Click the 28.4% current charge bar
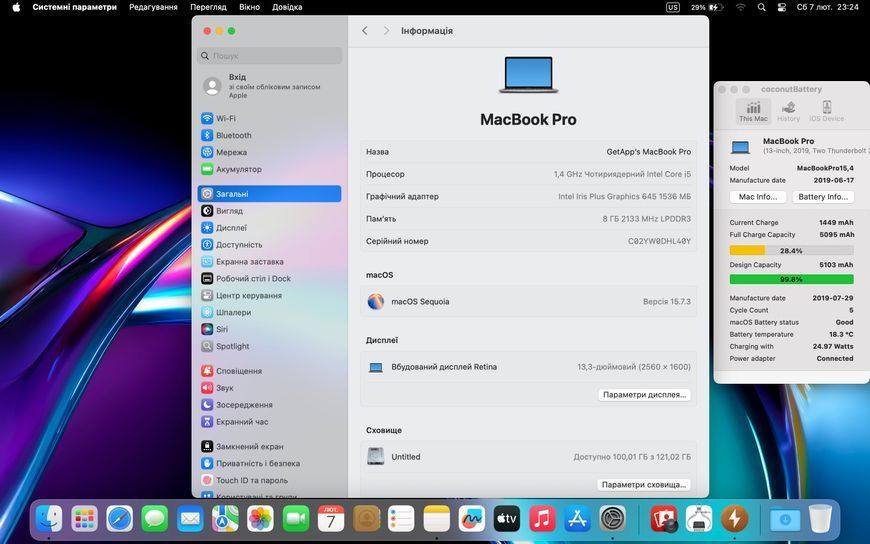Viewport: 870px width, 544px height. click(x=791, y=250)
